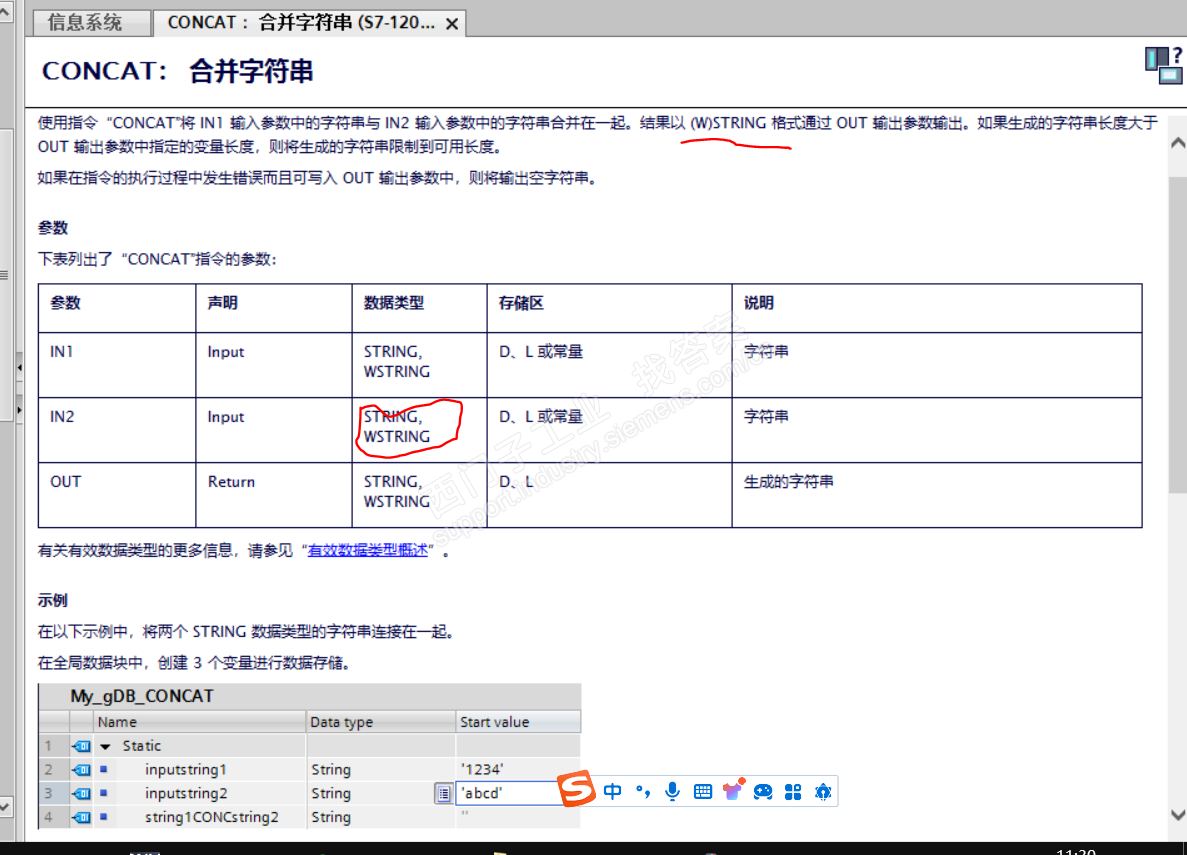Open the Sogou toolbox grid icon
The image size is (1187, 855).
793,792
